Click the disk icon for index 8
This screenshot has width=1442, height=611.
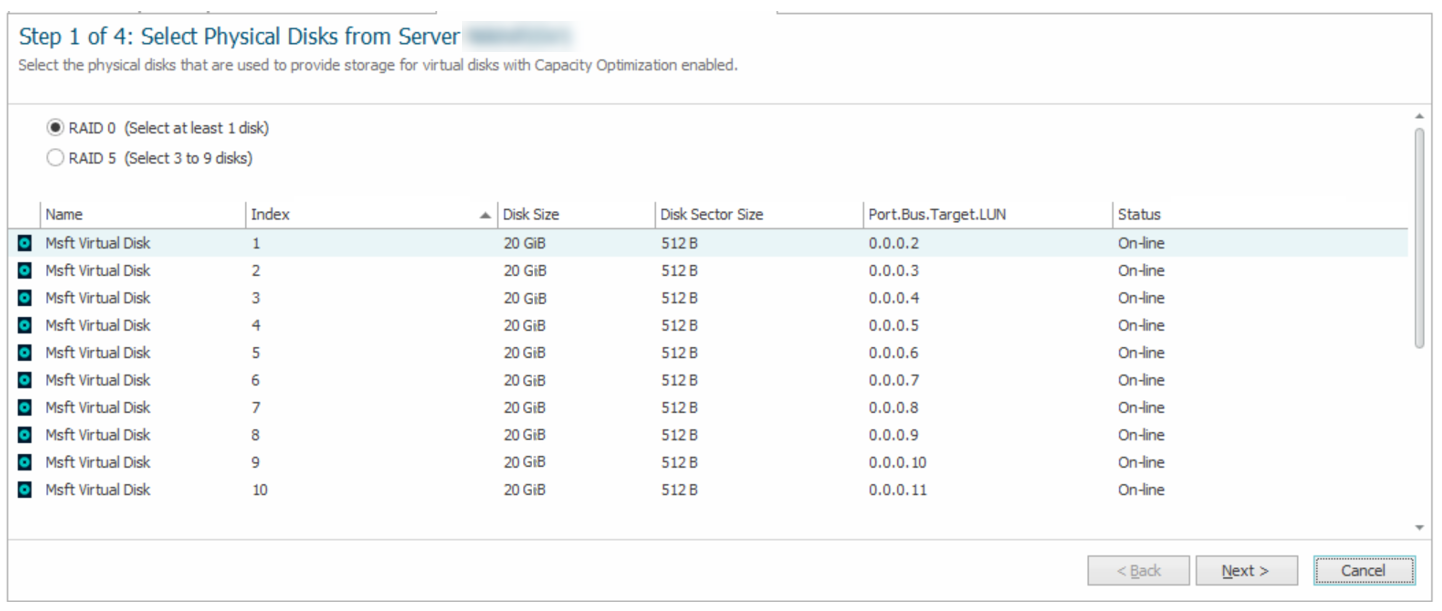click(x=25, y=435)
